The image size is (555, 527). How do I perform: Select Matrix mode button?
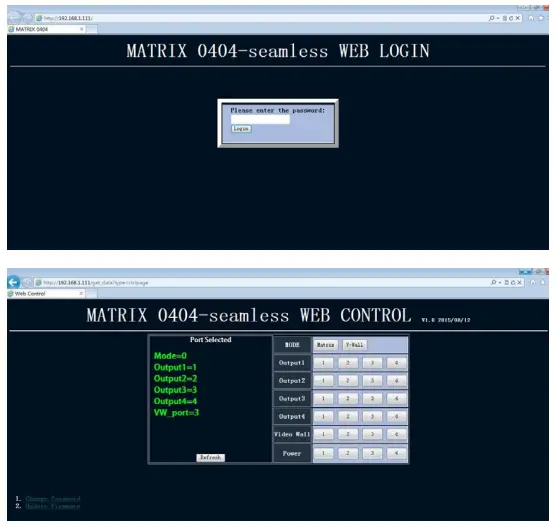(325, 345)
